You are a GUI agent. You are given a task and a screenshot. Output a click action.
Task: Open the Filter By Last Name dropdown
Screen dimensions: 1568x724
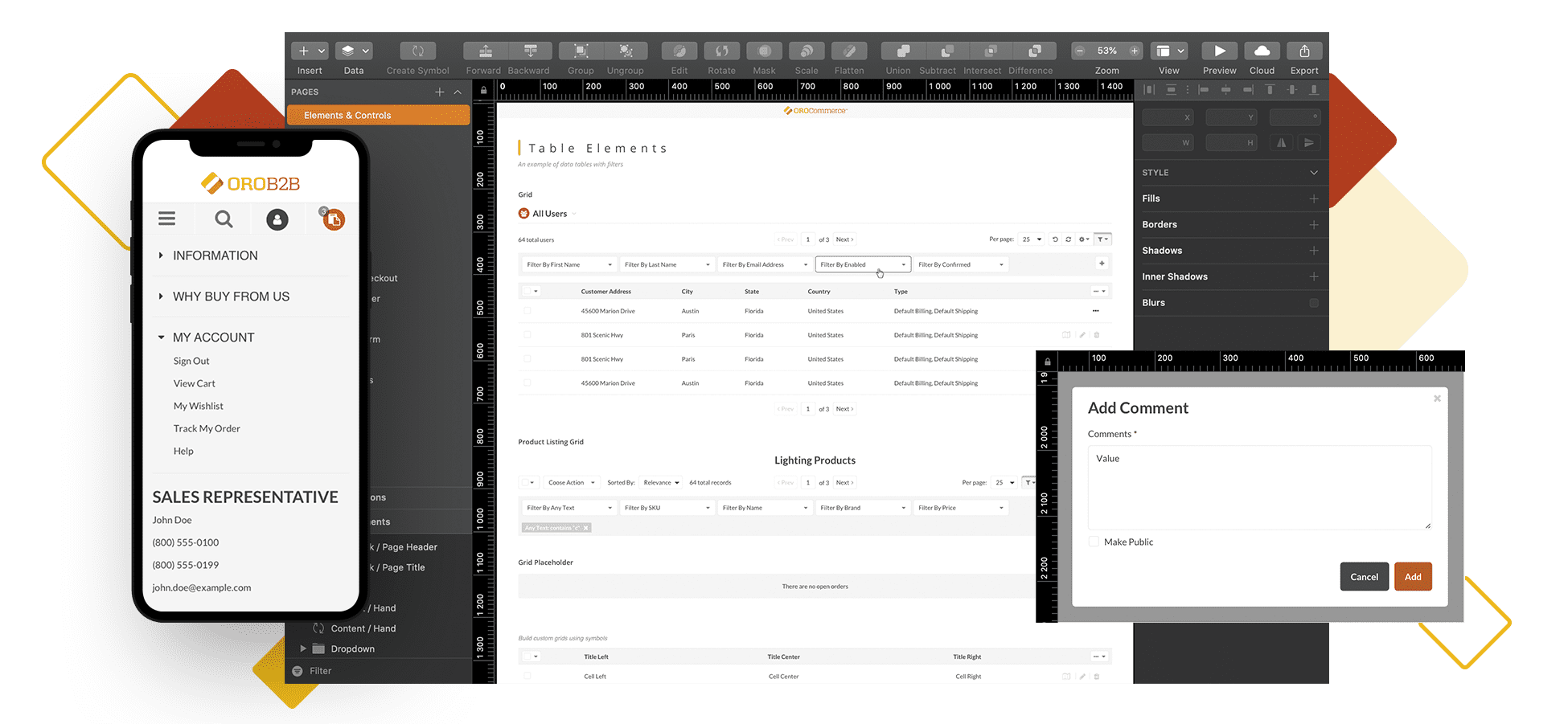coord(667,264)
